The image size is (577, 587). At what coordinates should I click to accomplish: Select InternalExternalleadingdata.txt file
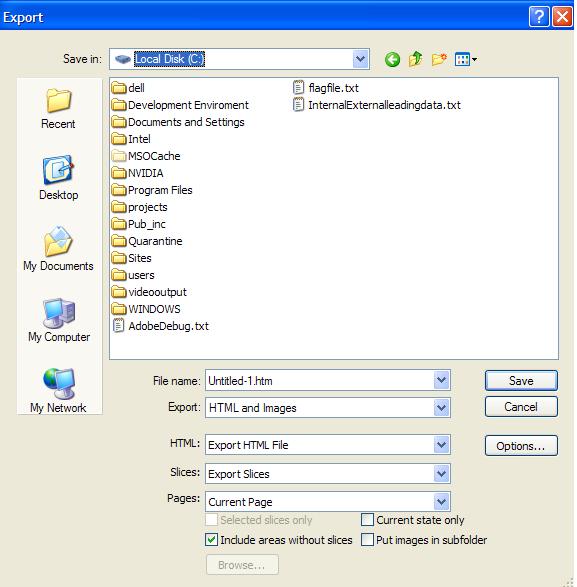tap(376, 105)
